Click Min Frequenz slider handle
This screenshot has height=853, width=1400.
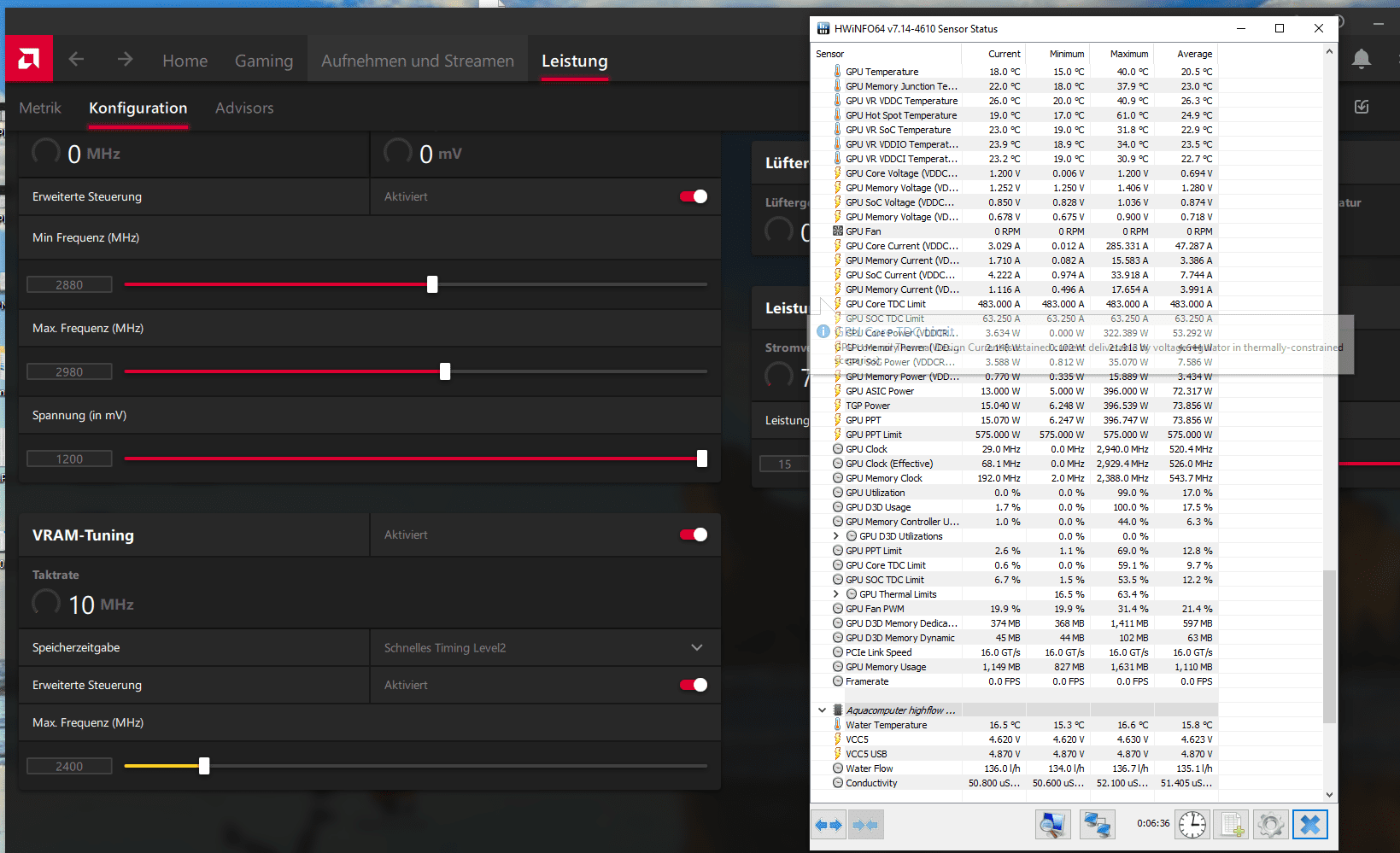(x=432, y=284)
